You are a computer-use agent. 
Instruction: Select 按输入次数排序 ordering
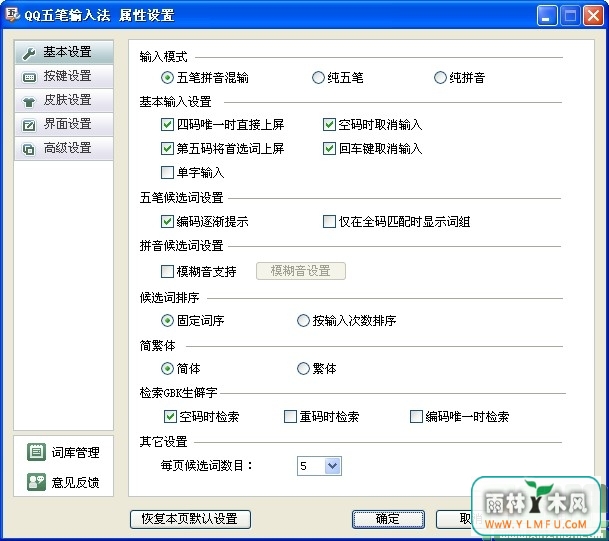303,320
